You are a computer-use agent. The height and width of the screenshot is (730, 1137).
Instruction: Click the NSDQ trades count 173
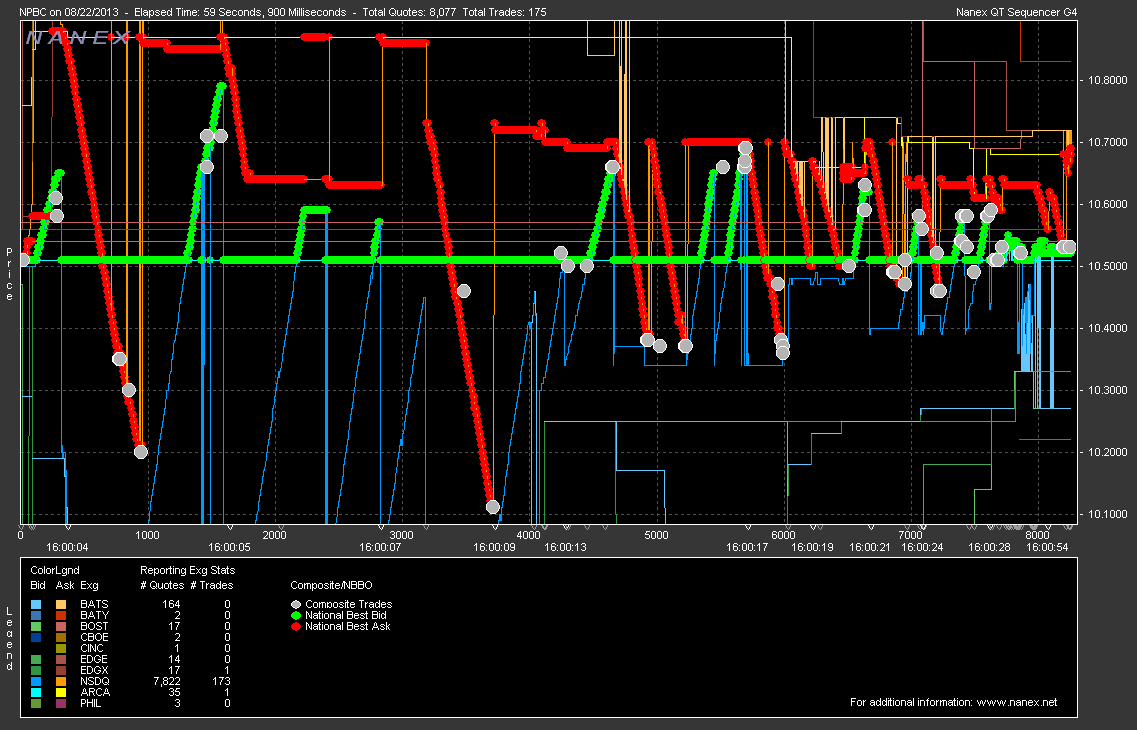click(221, 681)
